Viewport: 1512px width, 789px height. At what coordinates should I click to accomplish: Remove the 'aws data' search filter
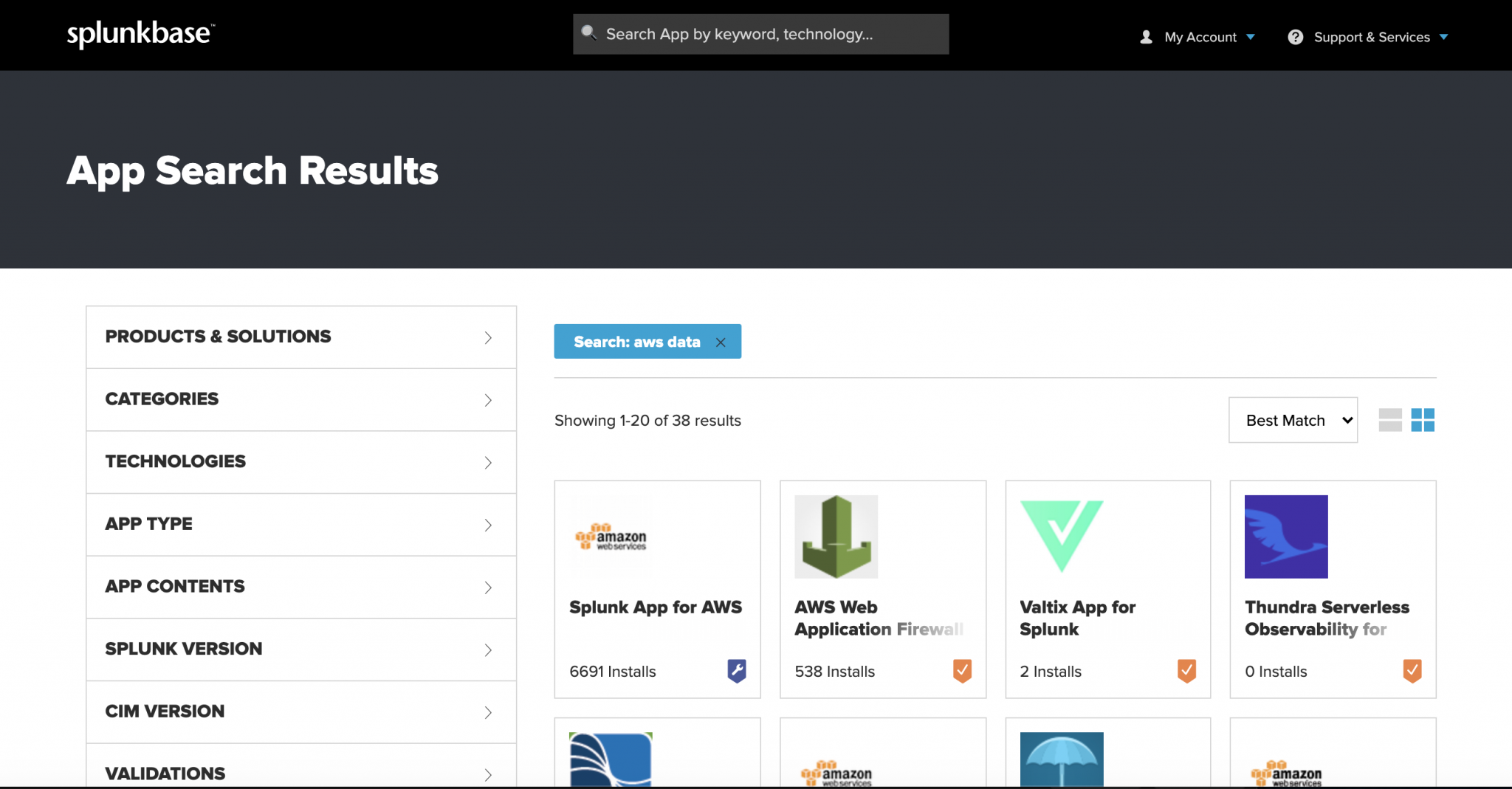coord(721,342)
